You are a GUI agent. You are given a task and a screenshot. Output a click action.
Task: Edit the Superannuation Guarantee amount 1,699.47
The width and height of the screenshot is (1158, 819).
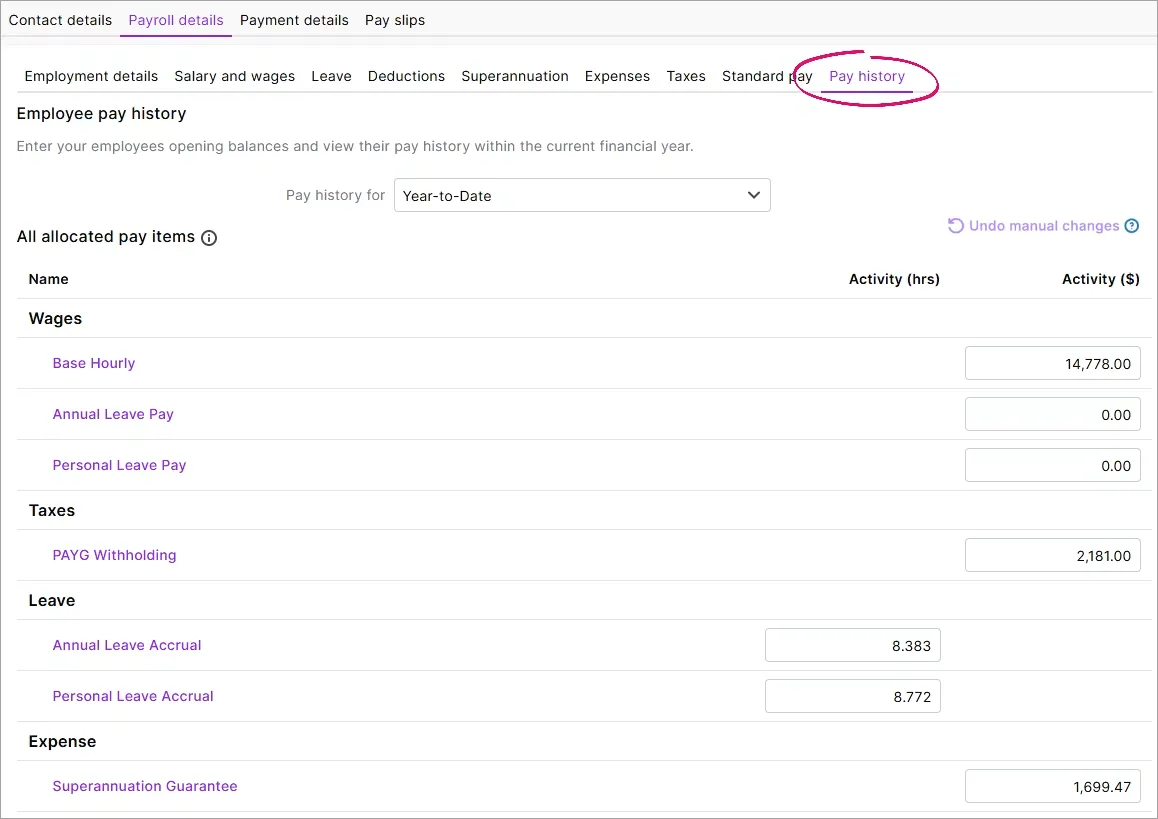1052,787
